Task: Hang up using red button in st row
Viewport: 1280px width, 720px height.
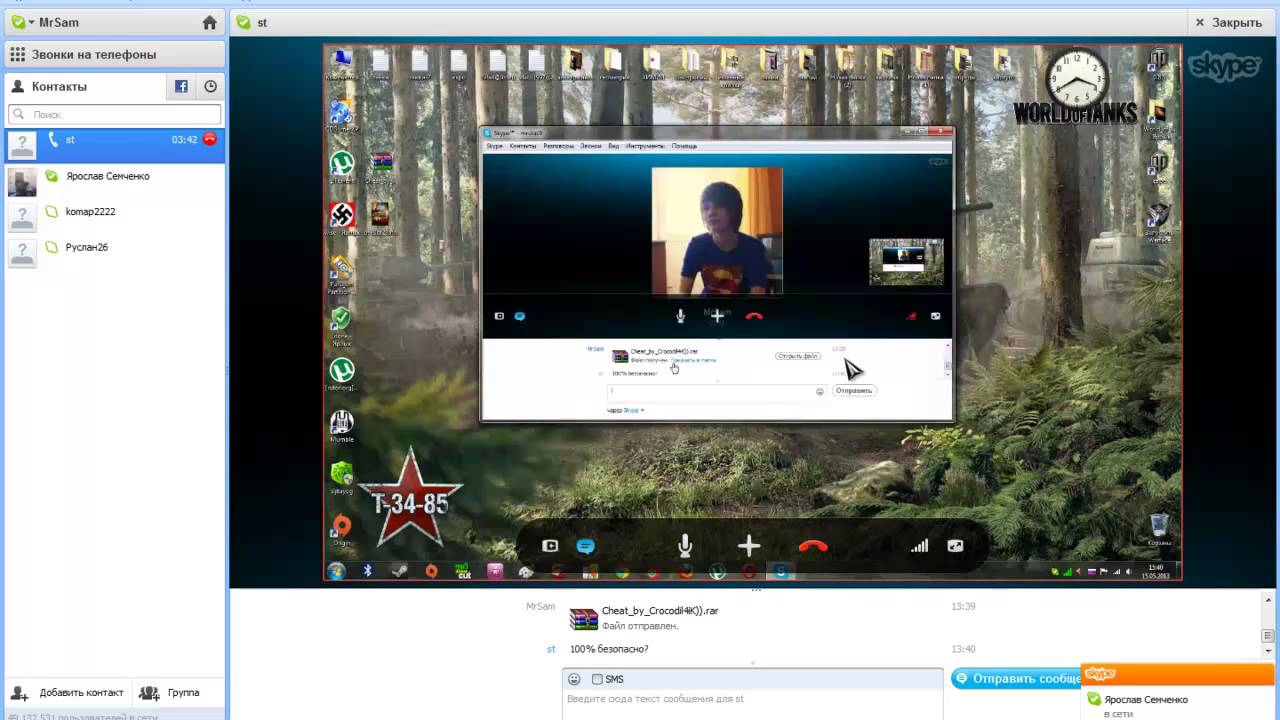Action: pos(209,139)
